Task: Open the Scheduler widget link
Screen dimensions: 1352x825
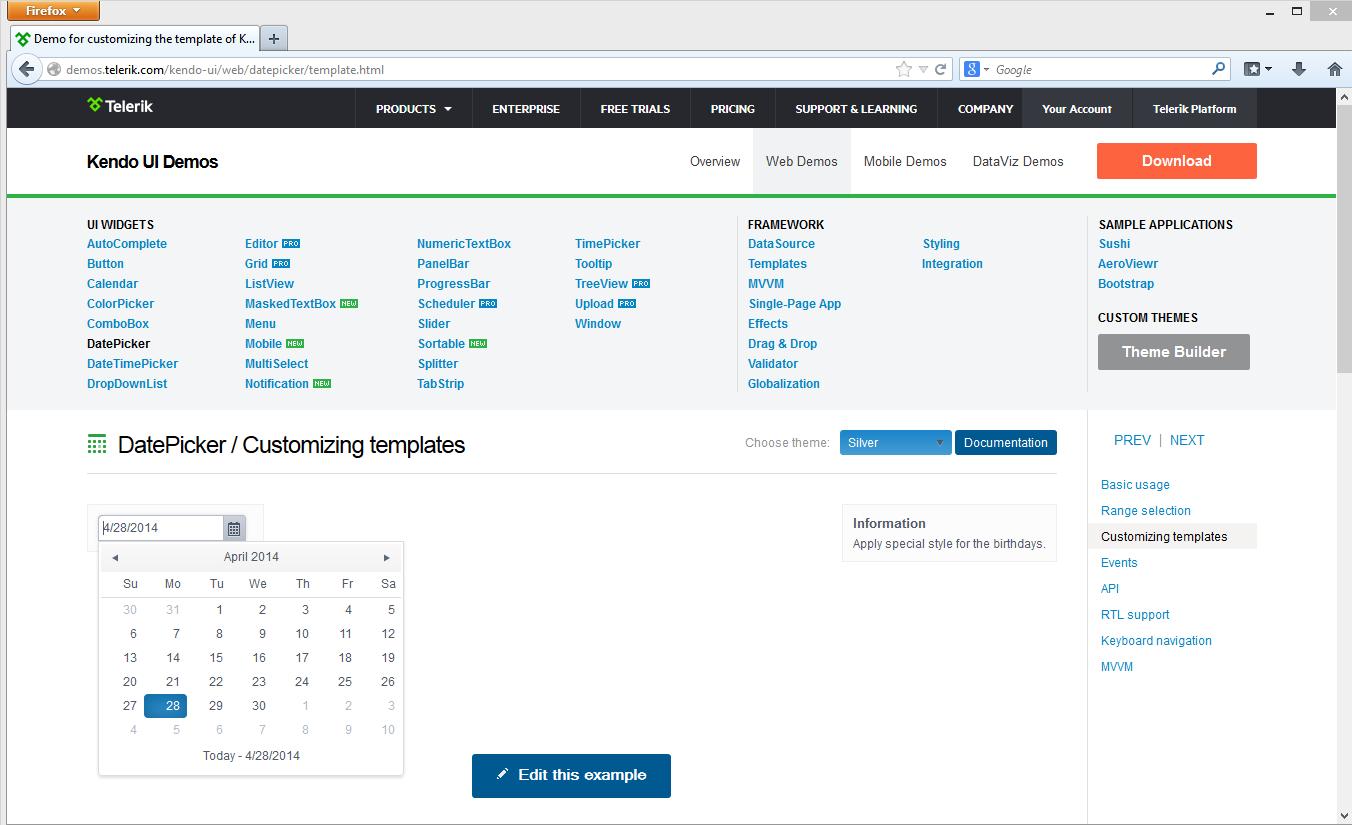Action: [x=446, y=304]
